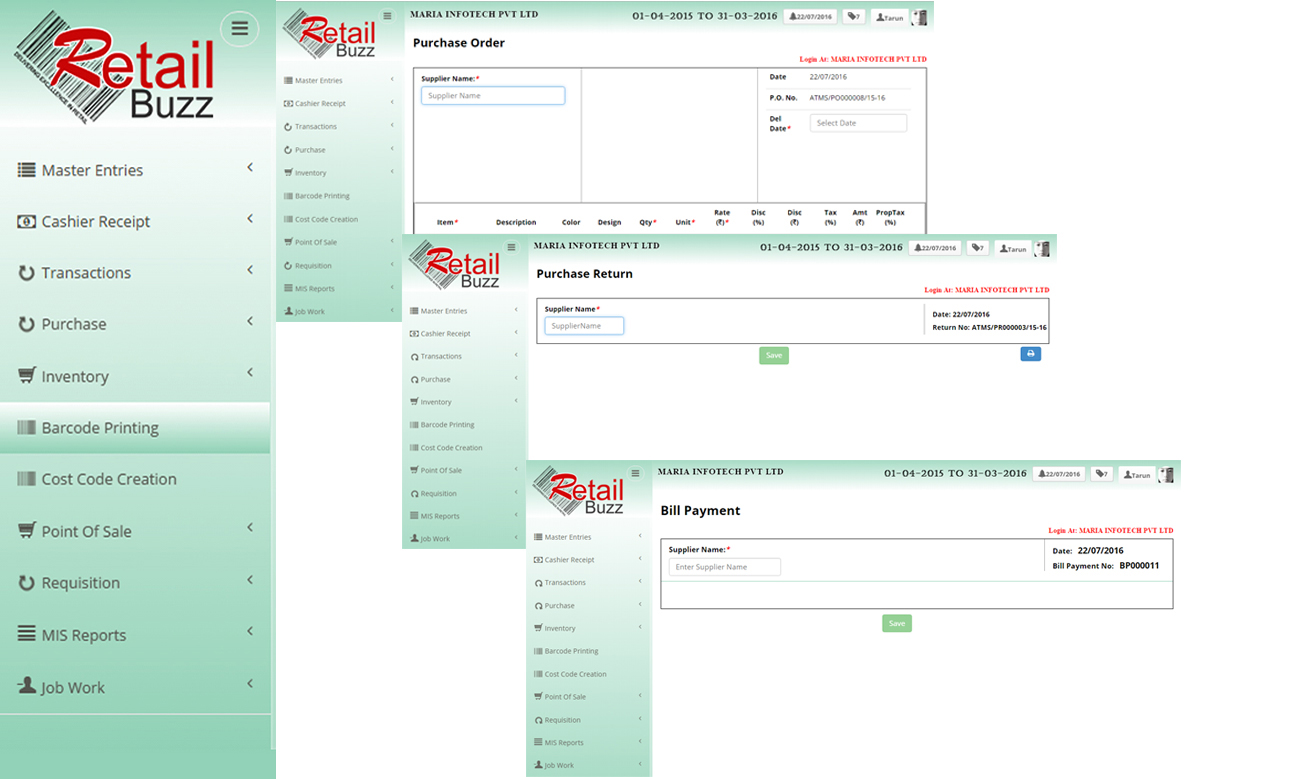This screenshot has height=779, width=1300.
Task: Click Save button in Purchase Return window
Action: 774,355
